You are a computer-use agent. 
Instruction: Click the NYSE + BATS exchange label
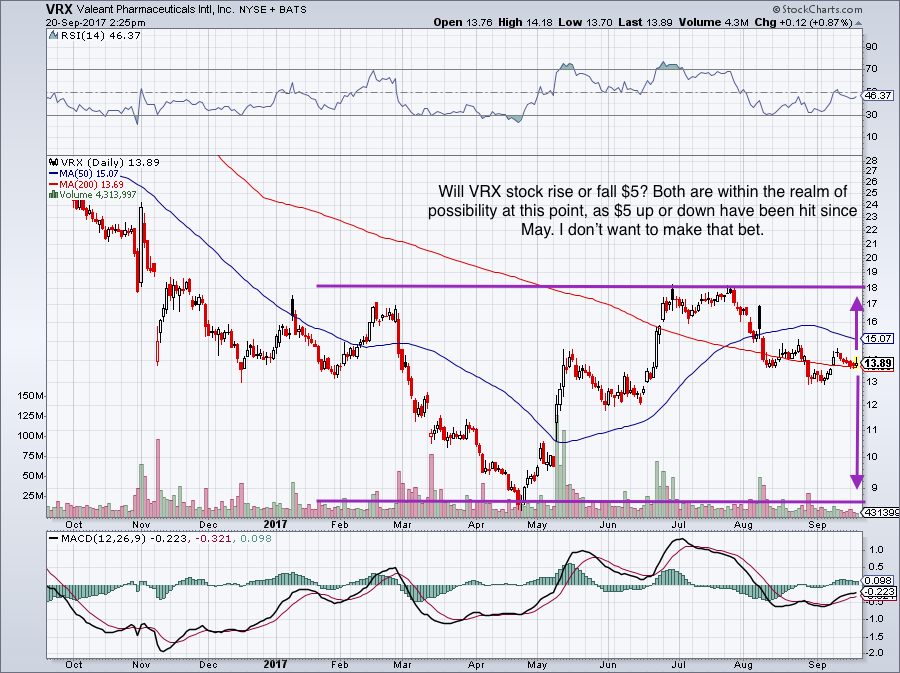point(271,10)
